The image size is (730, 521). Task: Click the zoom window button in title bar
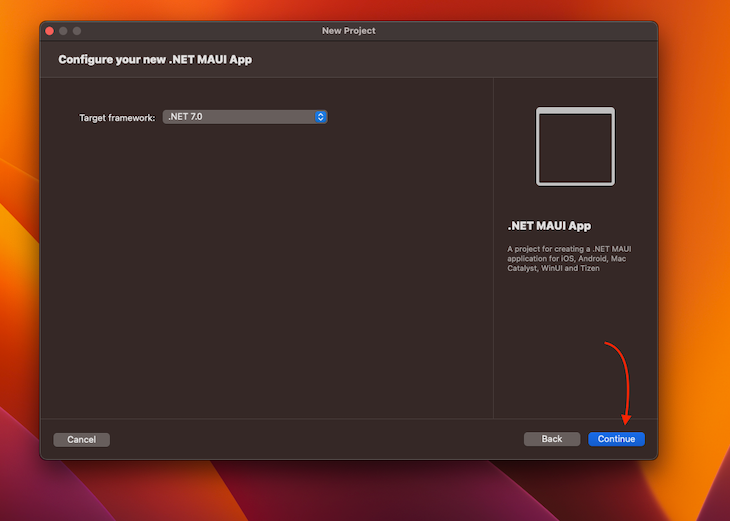coord(77,31)
